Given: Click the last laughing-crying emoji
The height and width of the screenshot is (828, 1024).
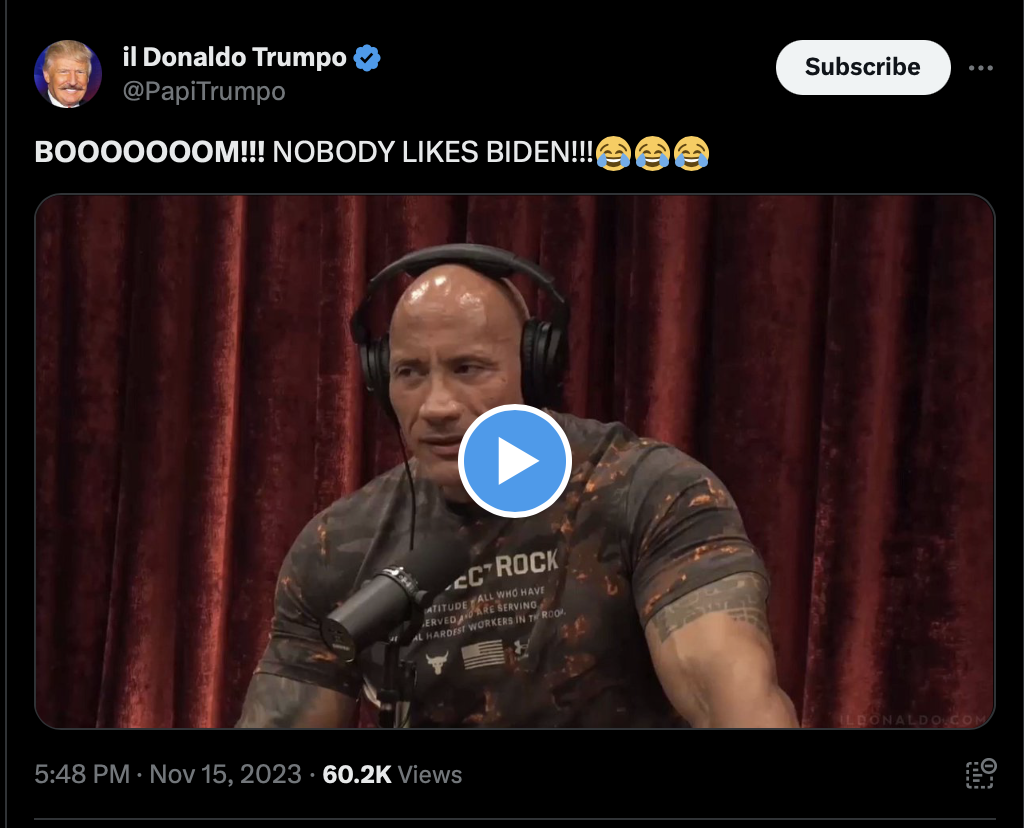Looking at the screenshot, I should [692, 153].
